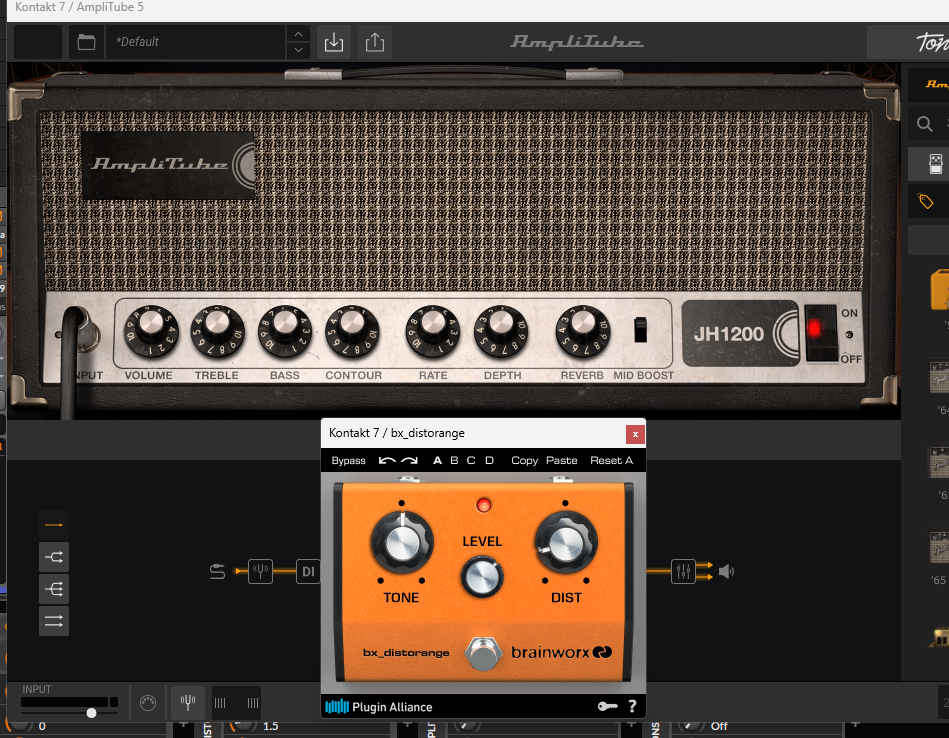Click the export preset share icon
949x738 pixels.
[x=375, y=42]
